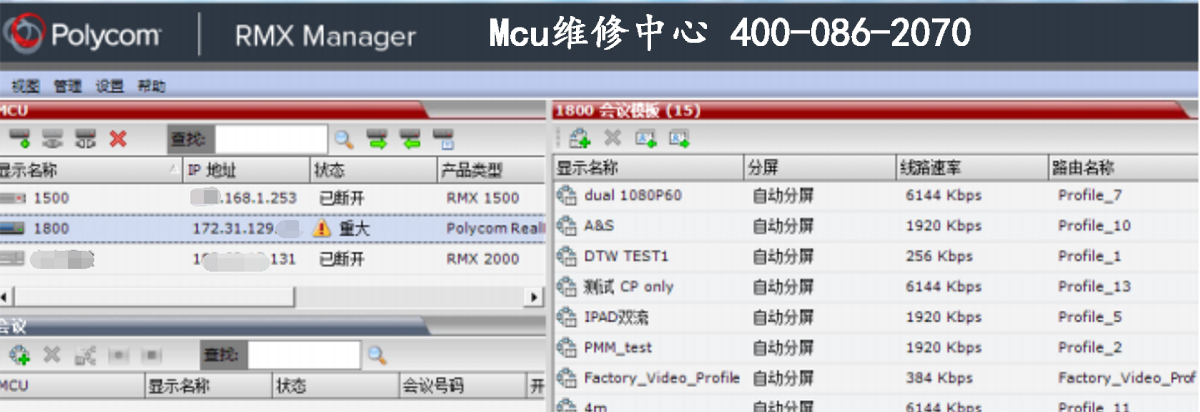Sort templates by 分屏 column
Viewport: 1200px width, 412px height.
coord(820,168)
